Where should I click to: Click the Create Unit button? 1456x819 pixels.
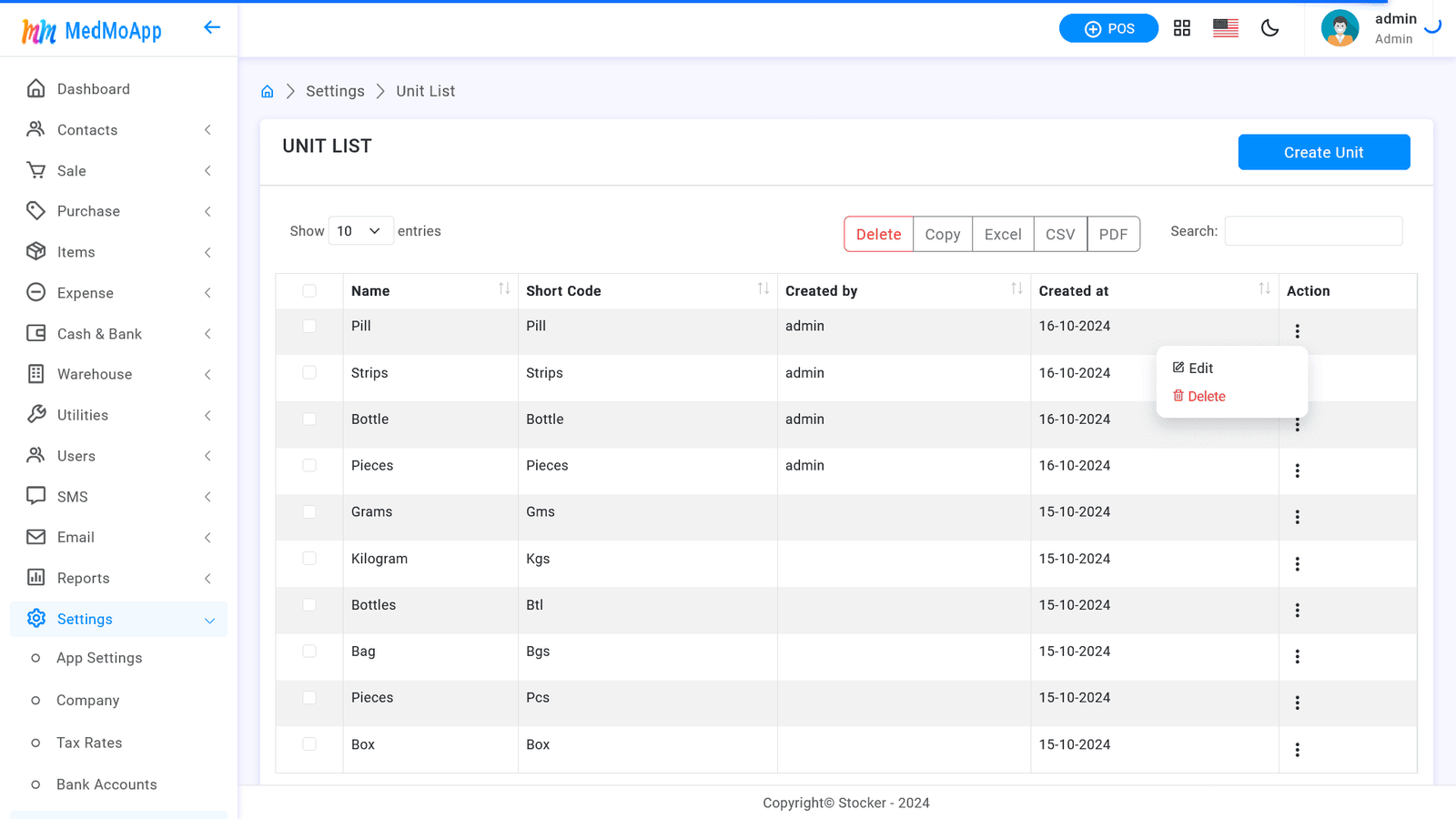click(1324, 152)
